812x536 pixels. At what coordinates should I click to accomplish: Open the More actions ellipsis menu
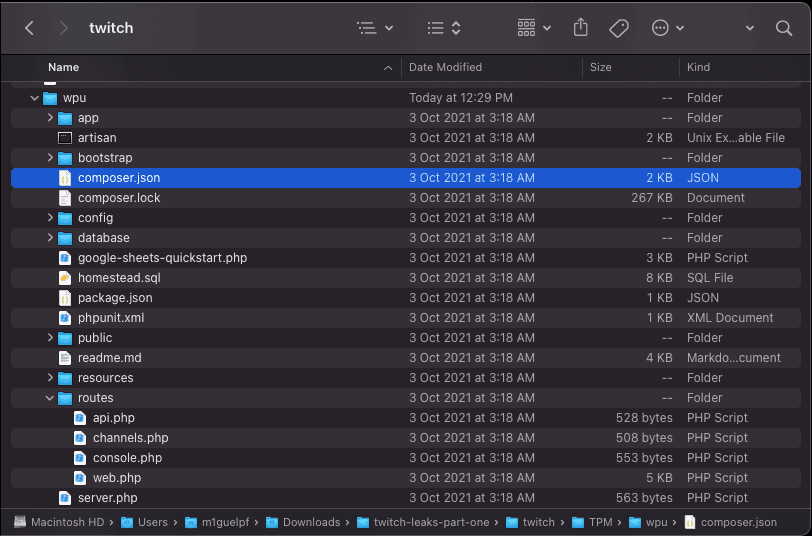tap(667, 28)
